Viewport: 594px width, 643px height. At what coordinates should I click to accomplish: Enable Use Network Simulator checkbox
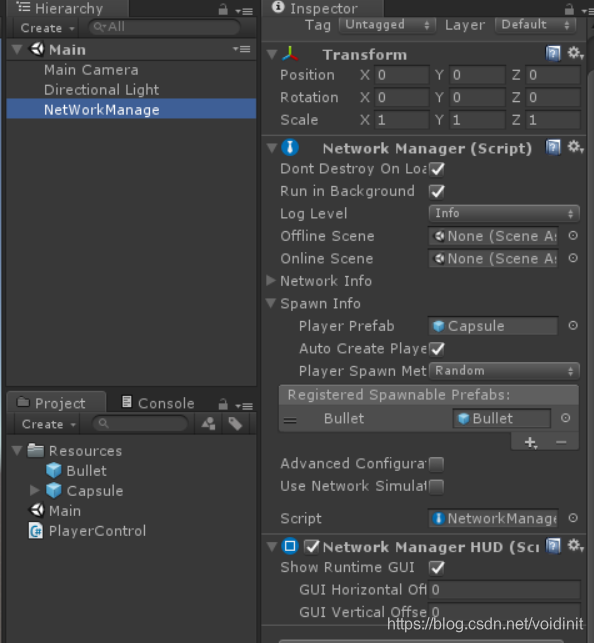click(x=437, y=486)
